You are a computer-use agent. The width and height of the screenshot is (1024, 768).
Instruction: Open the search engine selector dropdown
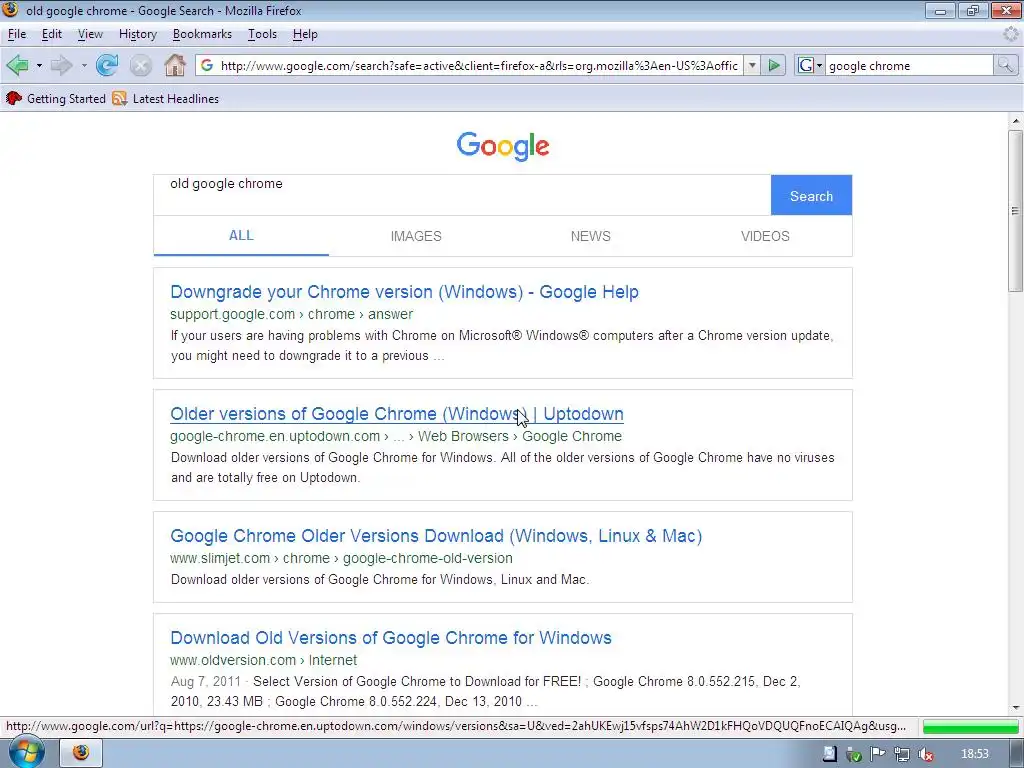pyautogui.click(x=810, y=65)
